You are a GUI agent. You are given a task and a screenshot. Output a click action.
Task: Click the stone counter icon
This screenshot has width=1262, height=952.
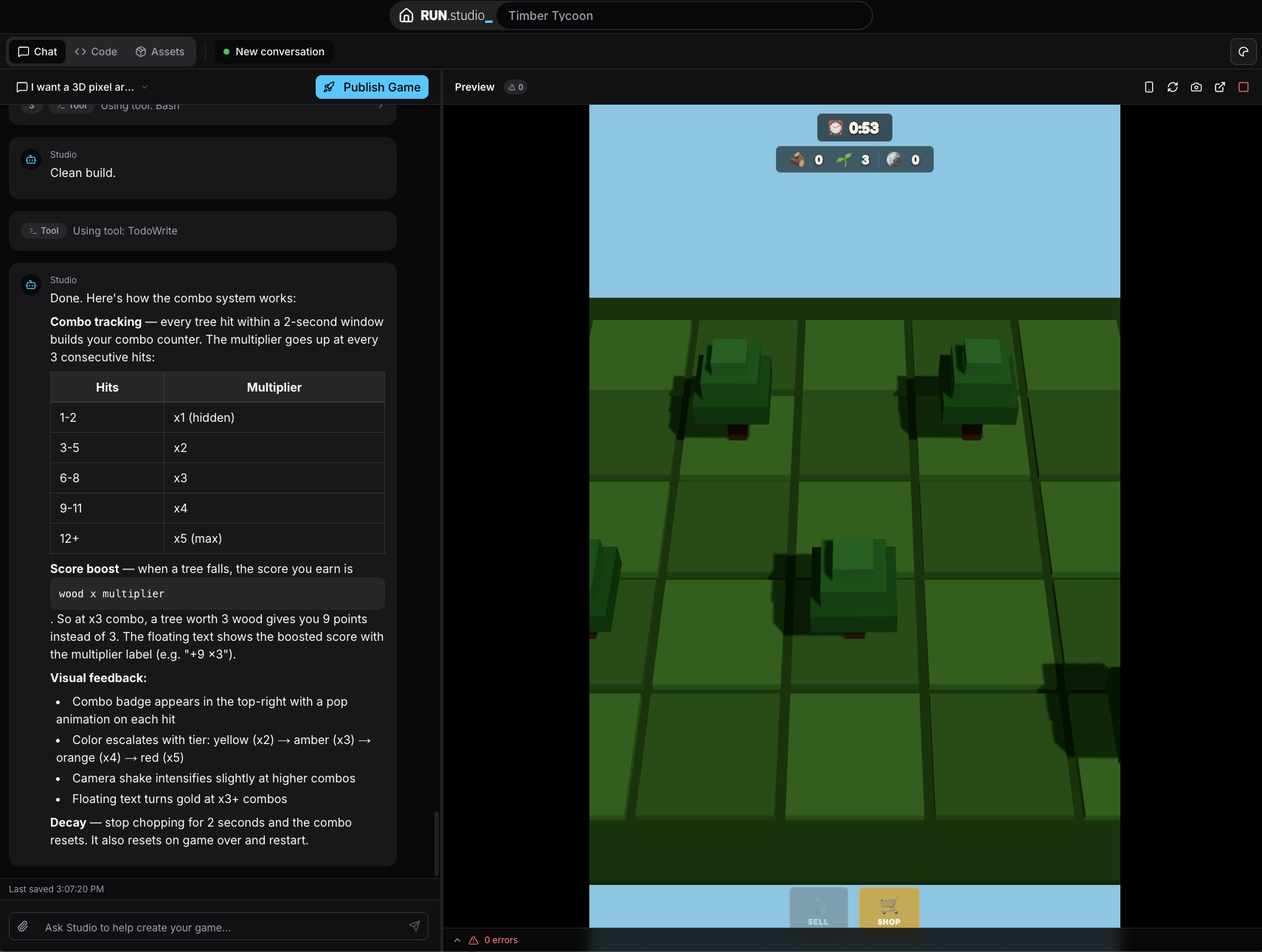pos(894,159)
